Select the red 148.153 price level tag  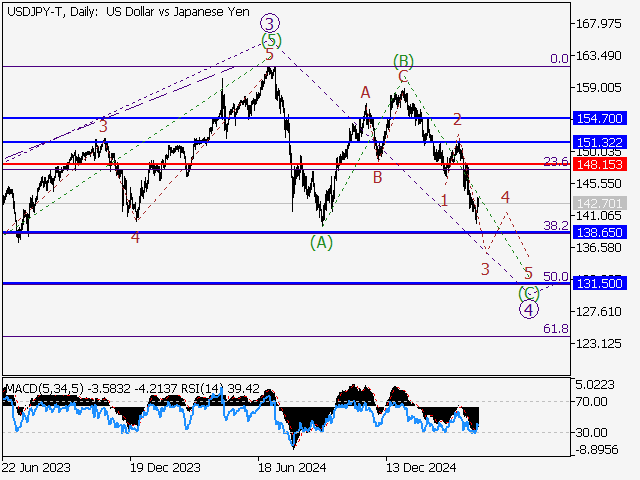click(x=601, y=163)
